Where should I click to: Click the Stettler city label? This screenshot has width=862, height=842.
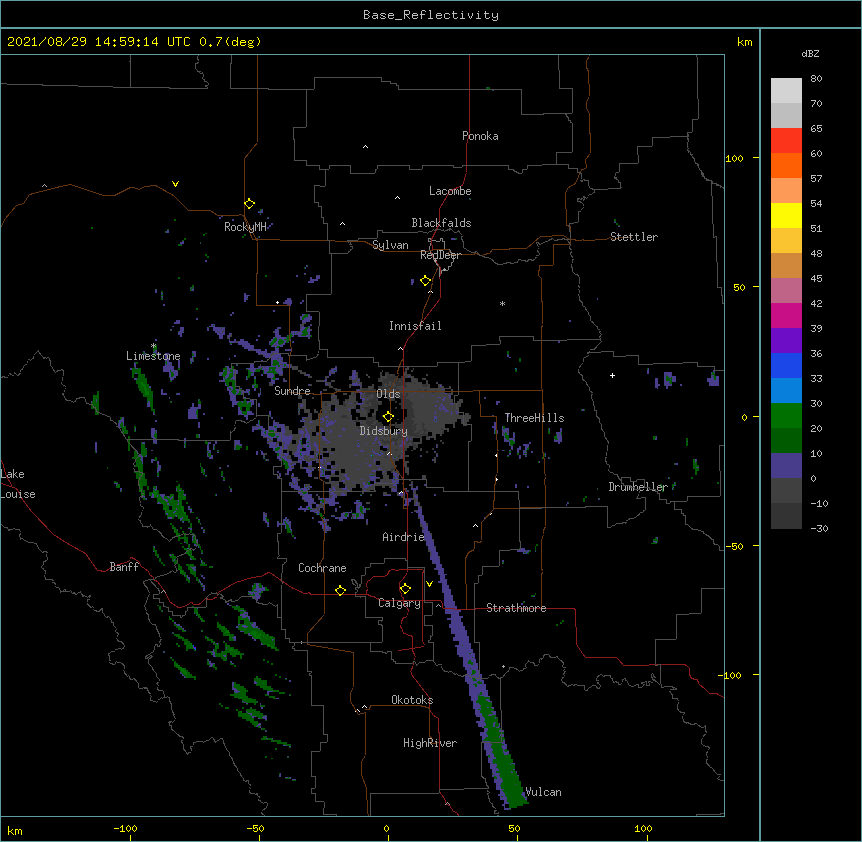pos(634,237)
